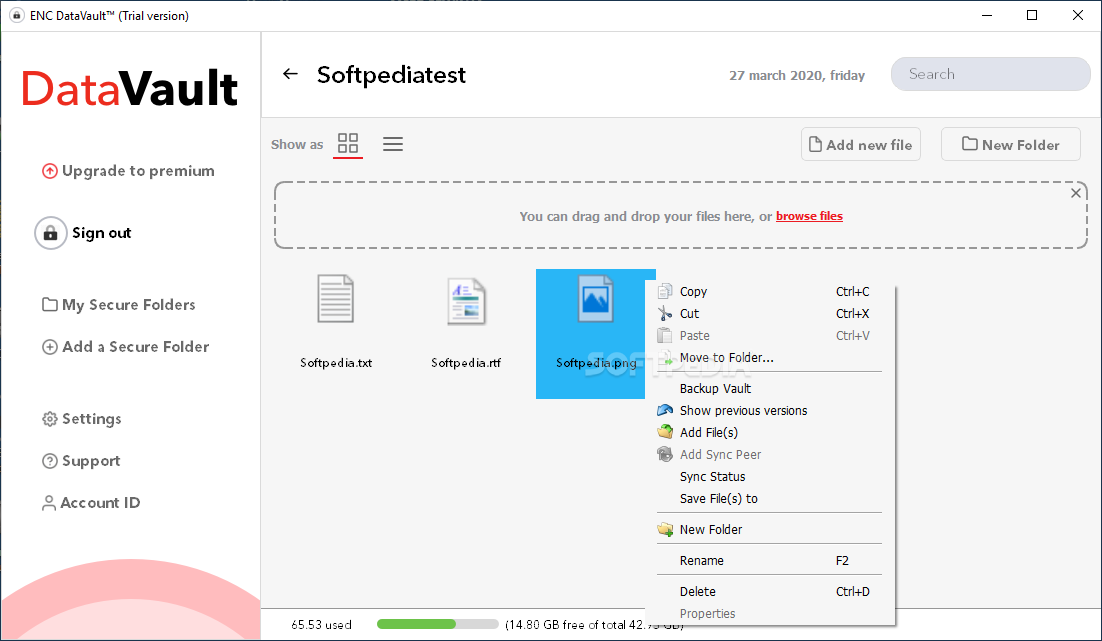Close the drag and drop banner

click(1075, 193)
